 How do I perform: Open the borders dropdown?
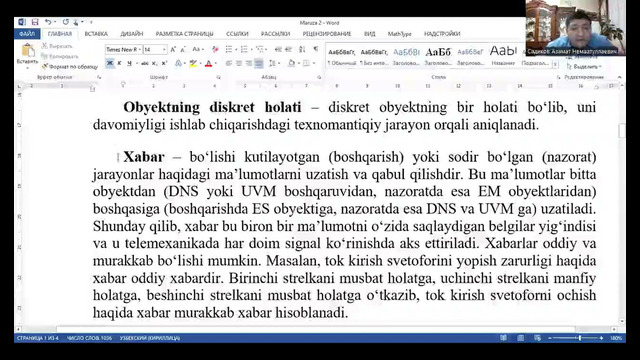(x=314, y=63)
